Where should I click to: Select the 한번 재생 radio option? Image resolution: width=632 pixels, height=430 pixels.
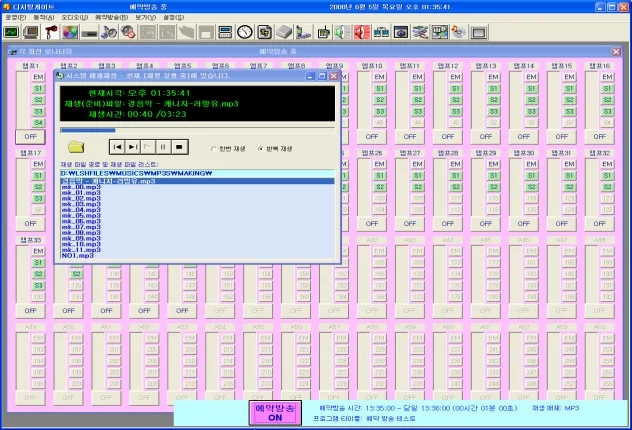(228, 149)
